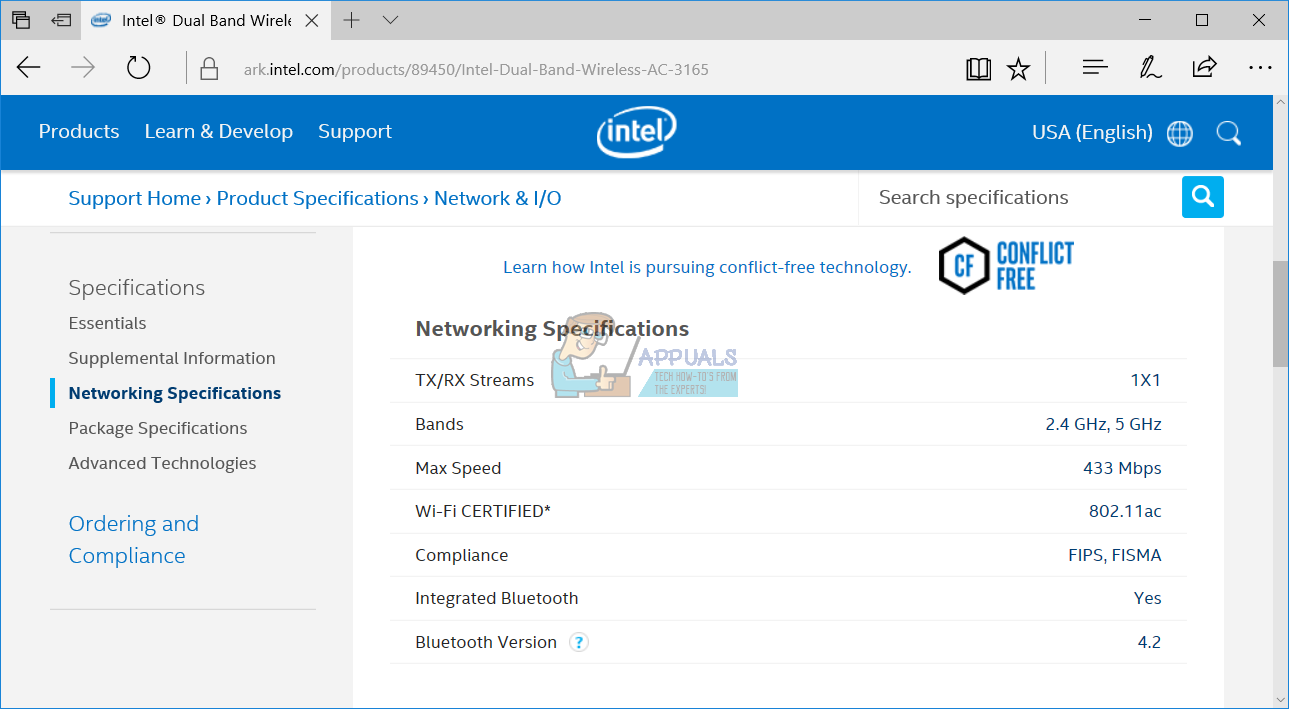Click the Share icon in Edge toolbar
Screen dimensions: 1289x709
click(1204, 68)
